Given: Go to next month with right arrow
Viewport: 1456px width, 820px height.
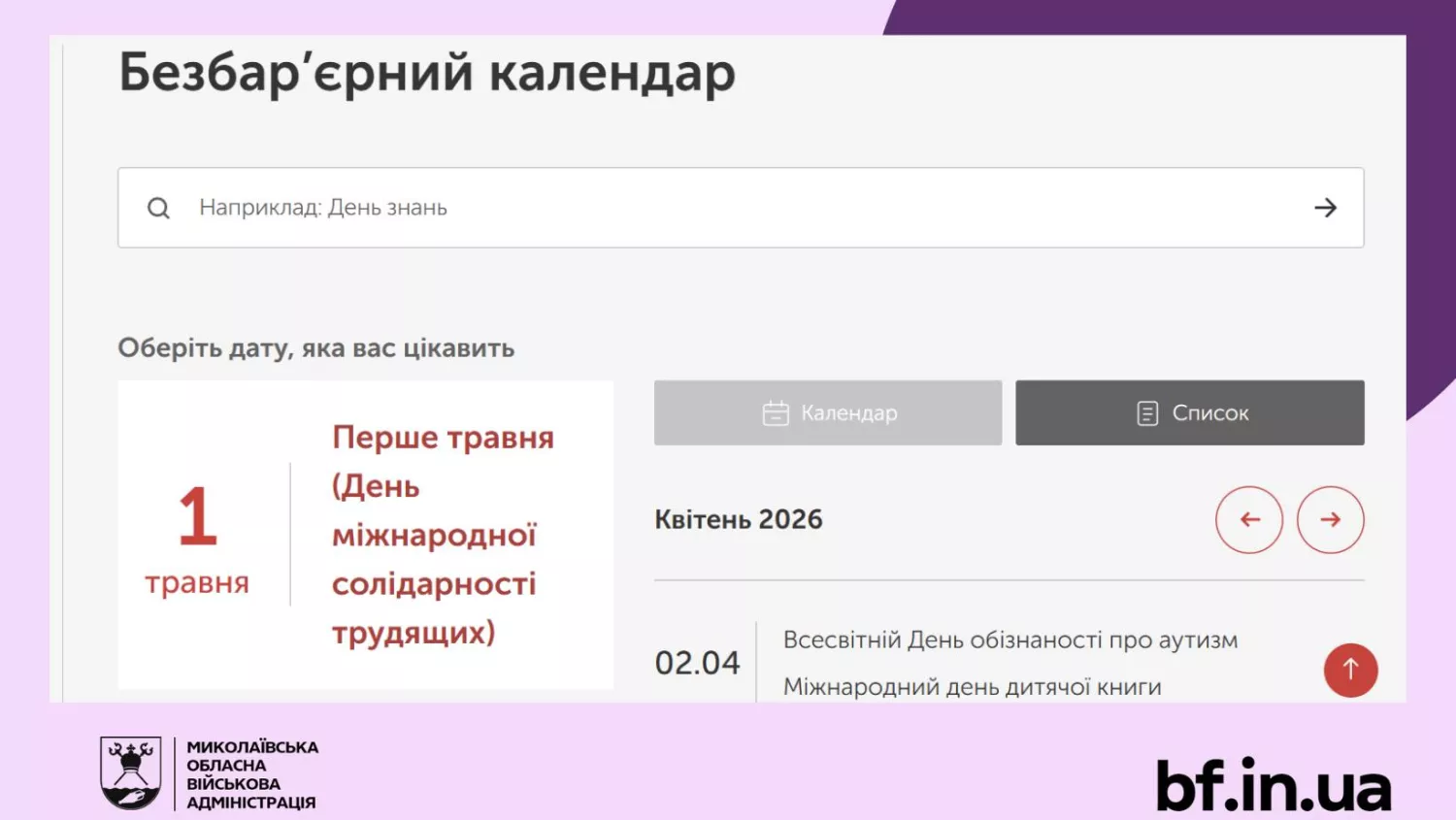Looking at the screenshot, I should coord(1331,520).
